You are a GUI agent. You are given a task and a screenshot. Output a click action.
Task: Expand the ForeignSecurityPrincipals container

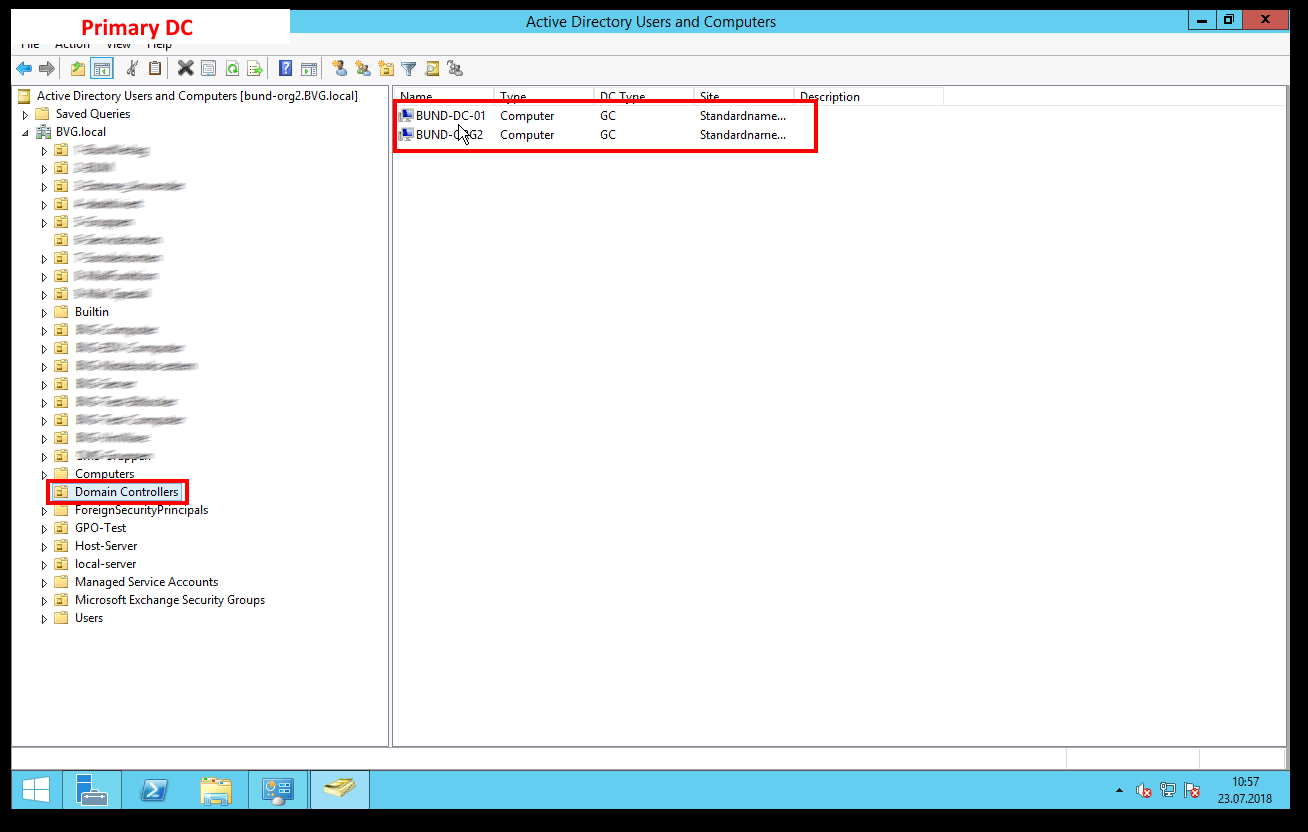(44, 511)
